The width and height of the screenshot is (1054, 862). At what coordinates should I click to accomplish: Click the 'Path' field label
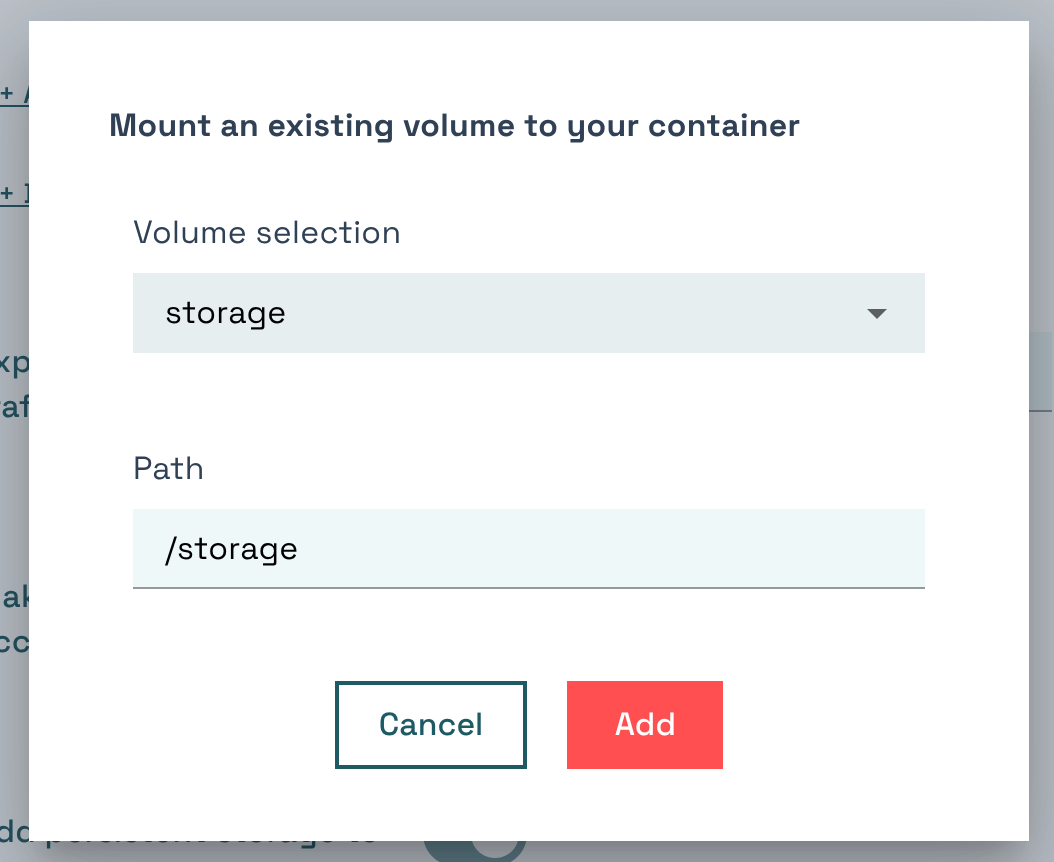[168, 468]
